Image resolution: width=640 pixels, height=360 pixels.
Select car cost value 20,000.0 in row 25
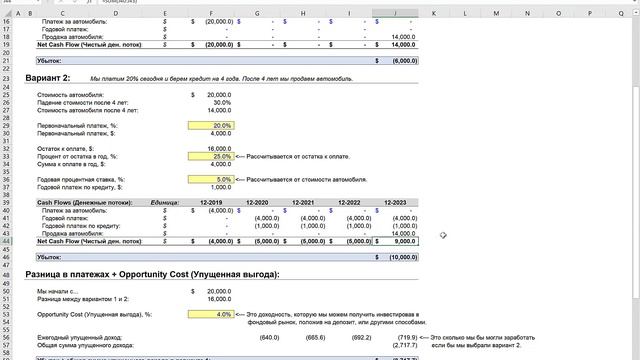tap(211, 95)
